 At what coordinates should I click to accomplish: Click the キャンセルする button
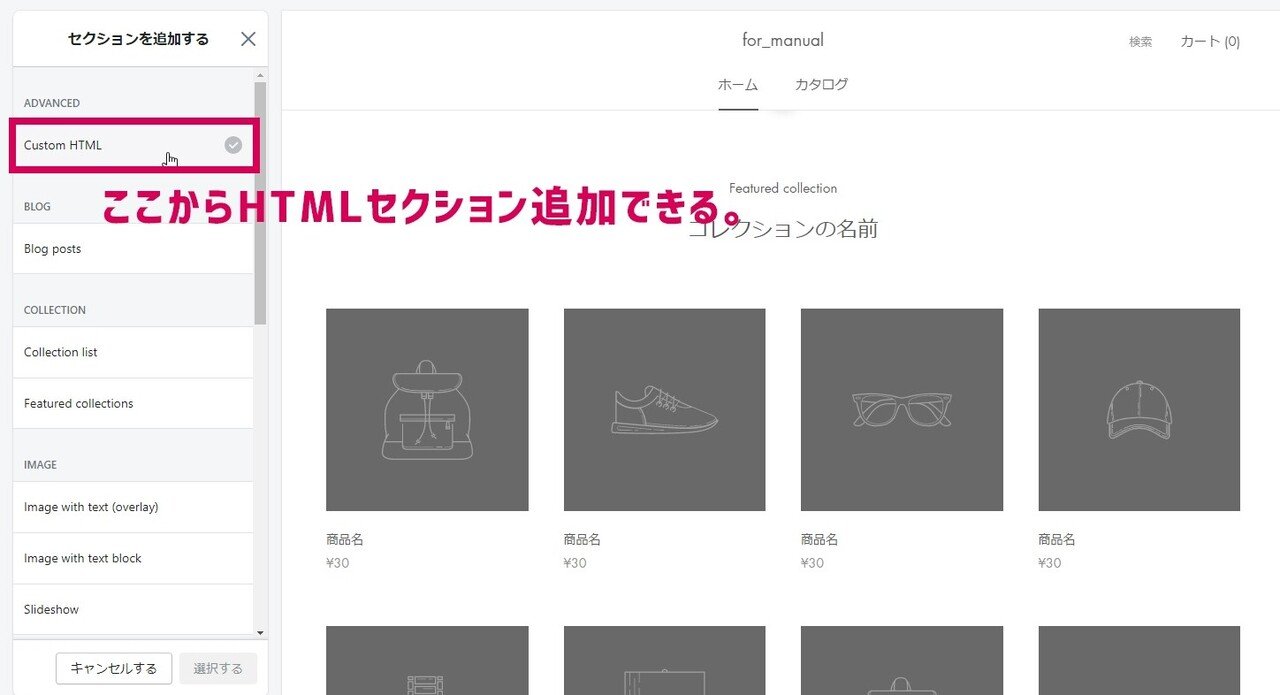[x=114, y=669]
